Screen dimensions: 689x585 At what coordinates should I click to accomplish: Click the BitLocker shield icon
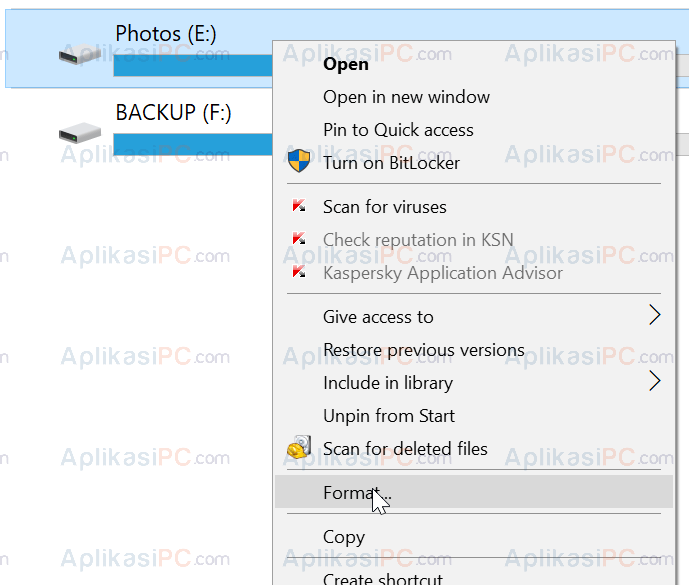(299, 161)
